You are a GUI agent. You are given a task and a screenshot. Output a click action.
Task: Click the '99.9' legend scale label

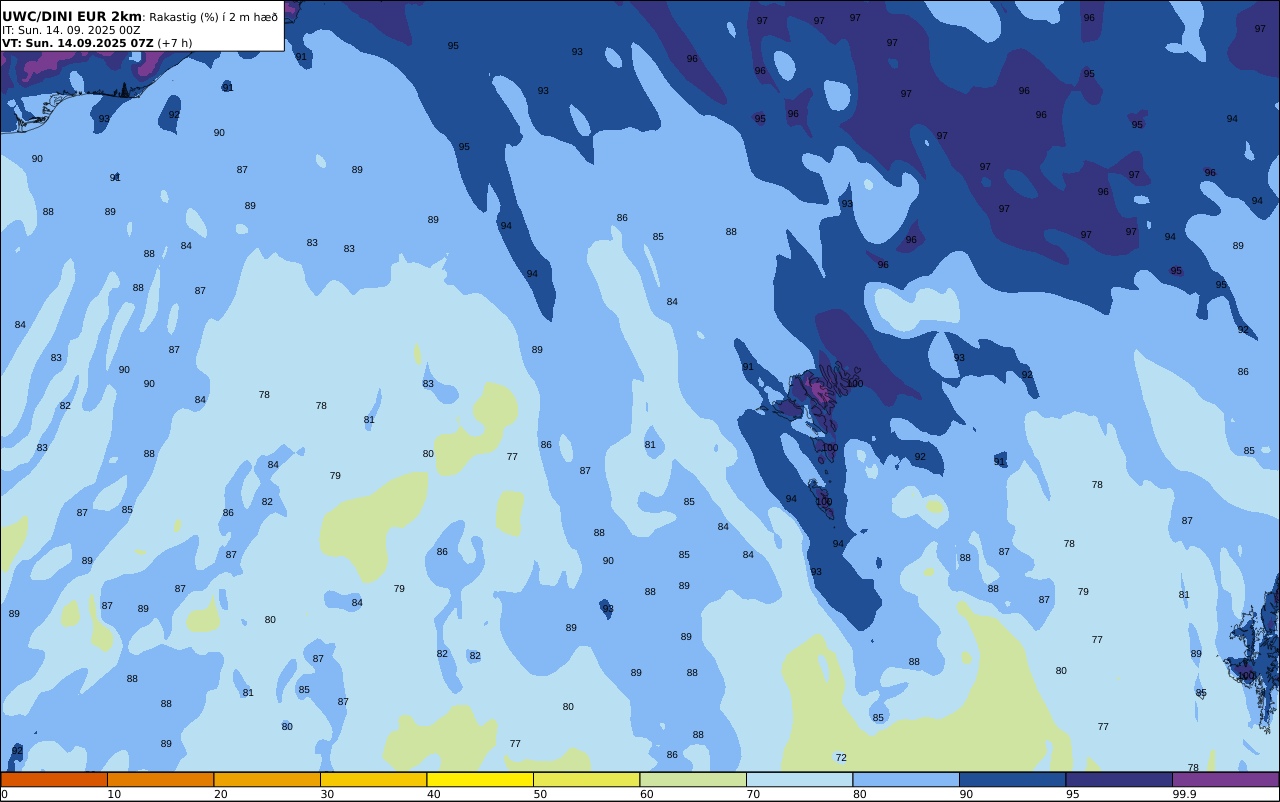click(1184, 794)
